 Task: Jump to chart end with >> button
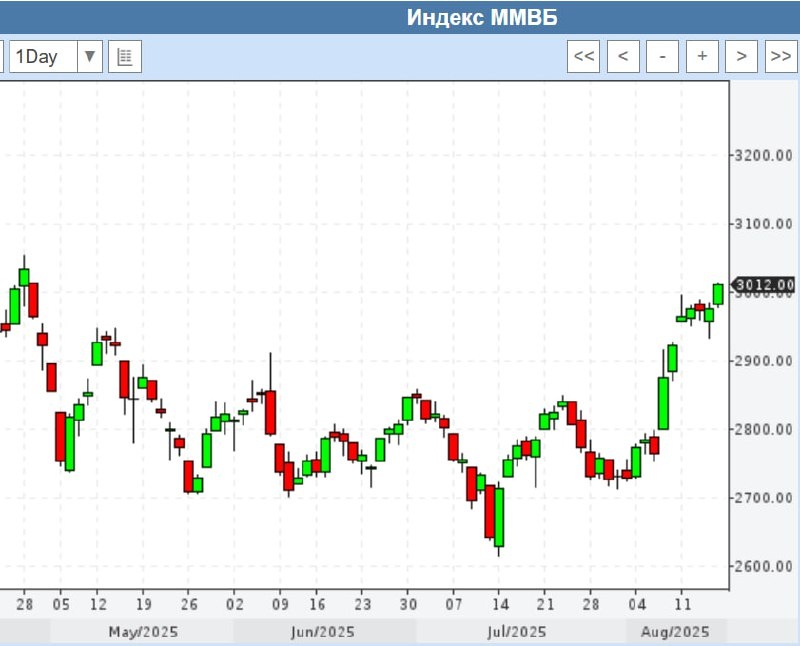781,56
